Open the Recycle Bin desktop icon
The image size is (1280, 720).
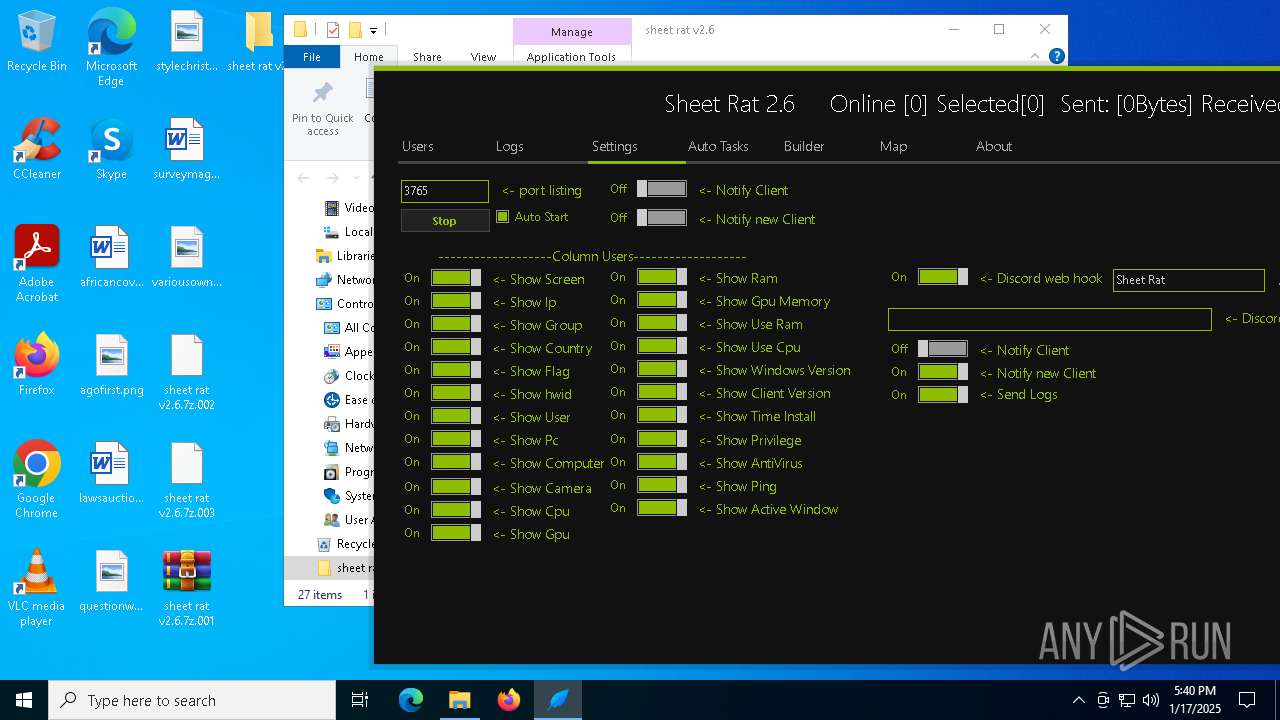coord(37,42)
